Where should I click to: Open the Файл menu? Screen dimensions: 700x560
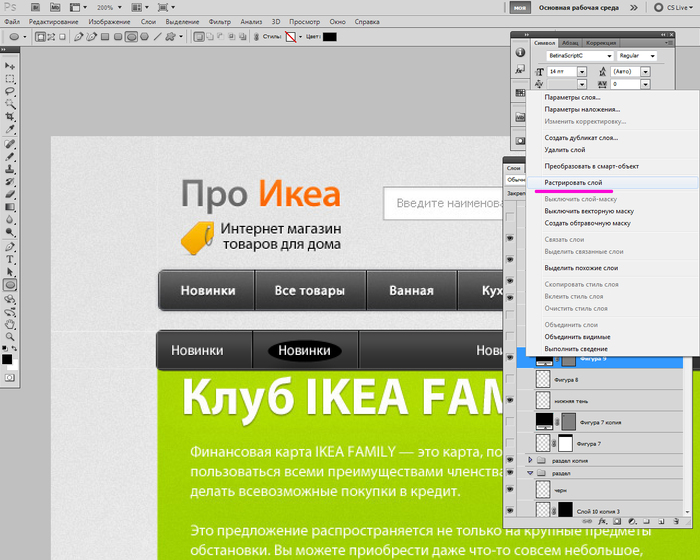point(12,22)
